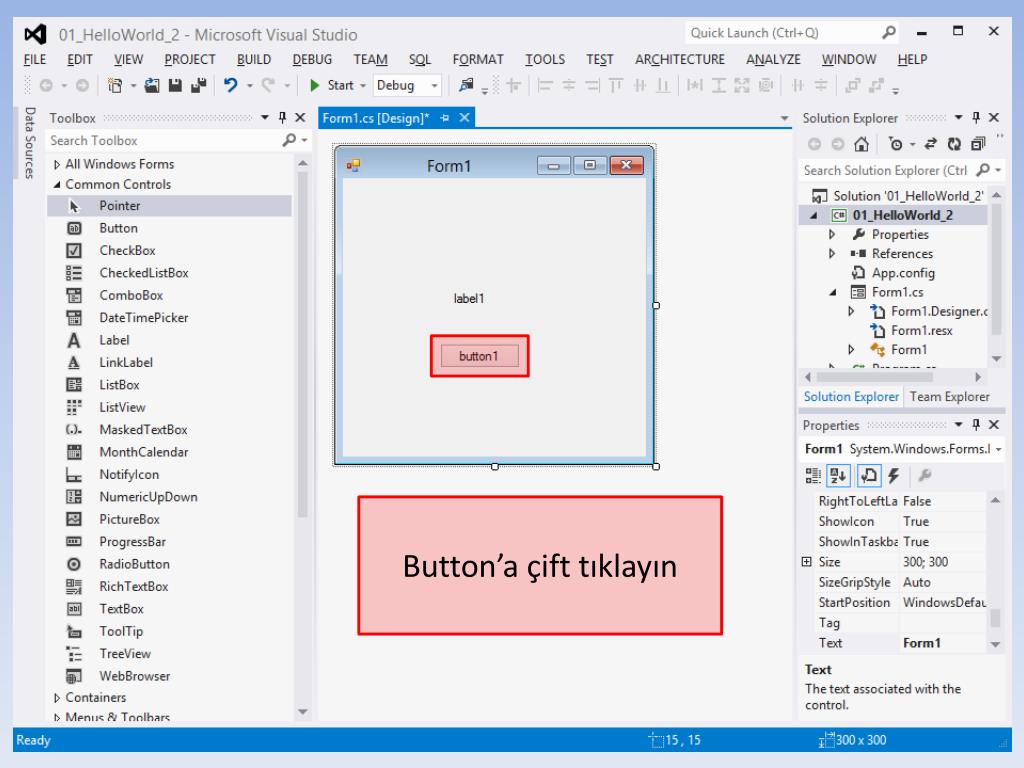Expand All Windows Forms group
This screenshot has width=1024, height=768.
coord(57,165)
